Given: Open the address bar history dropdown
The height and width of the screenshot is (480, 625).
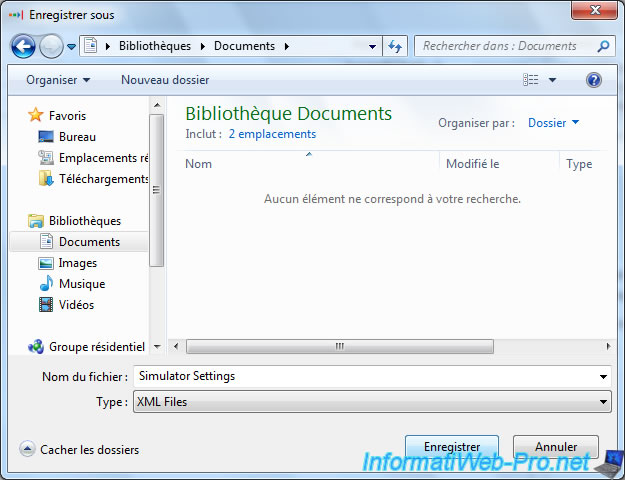Looking at the screenshot, I should click(372, 47).
